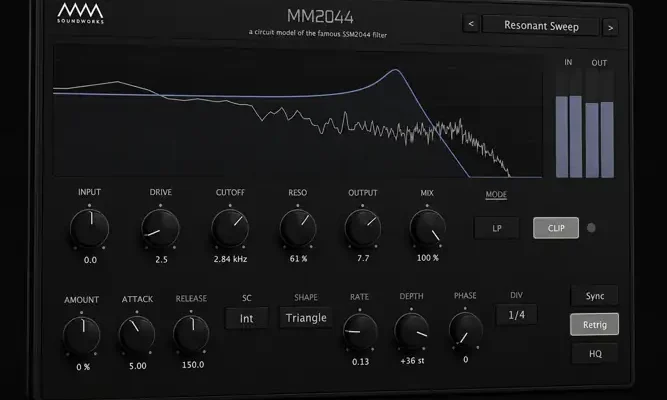Toggle the CLIP button
Screen dimensions: 667x400
(556, 228)
